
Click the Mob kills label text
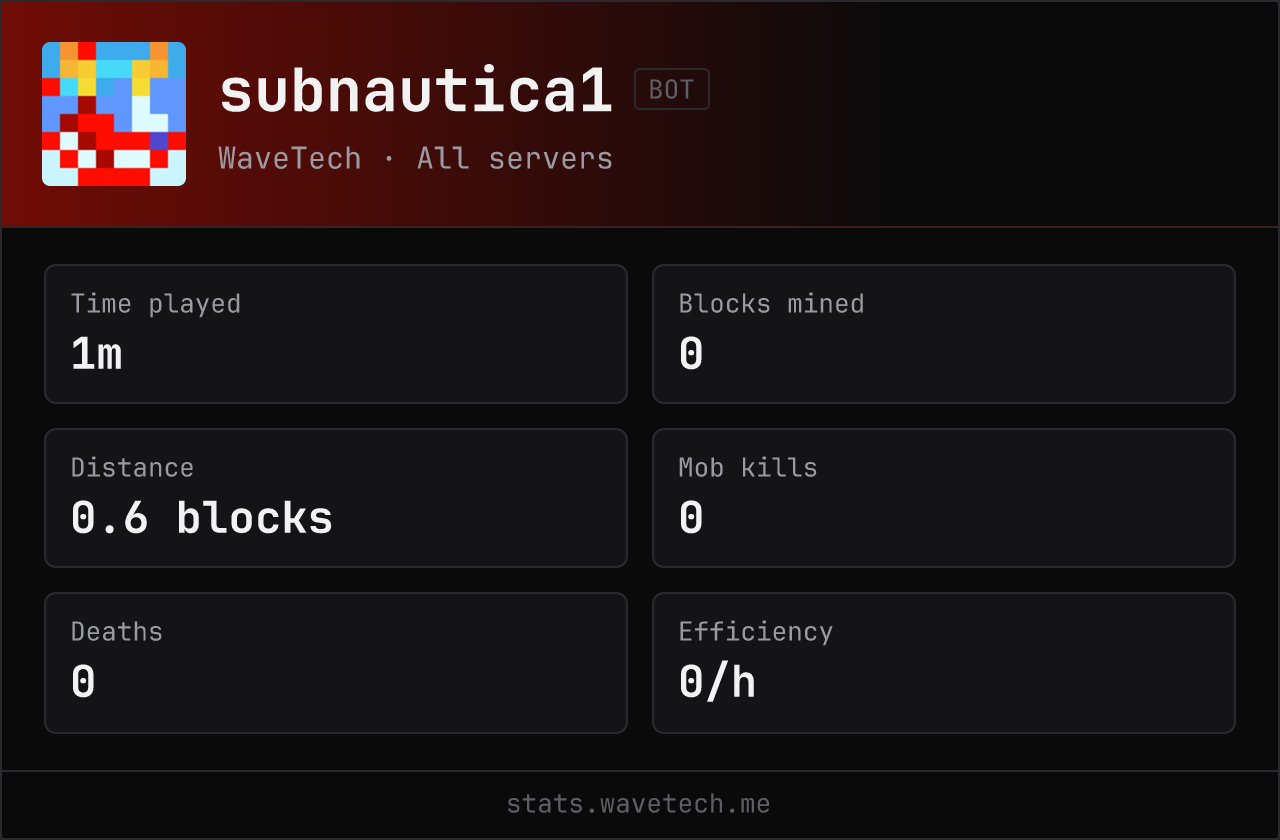pyautogui.click(x=748, y=468)
